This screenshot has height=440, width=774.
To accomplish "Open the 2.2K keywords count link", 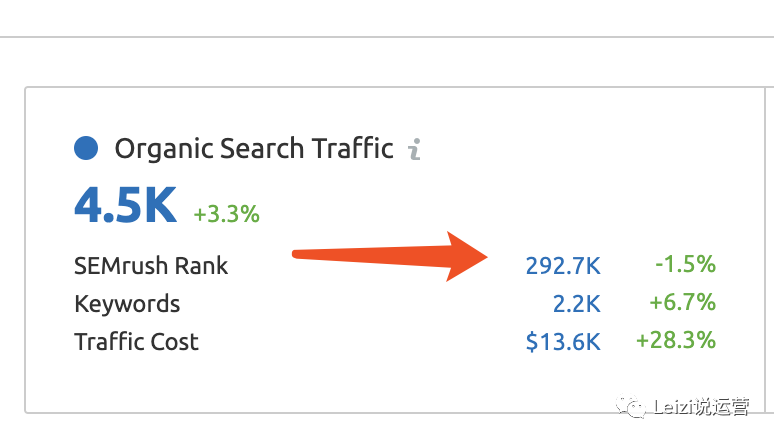I will 577,304.
